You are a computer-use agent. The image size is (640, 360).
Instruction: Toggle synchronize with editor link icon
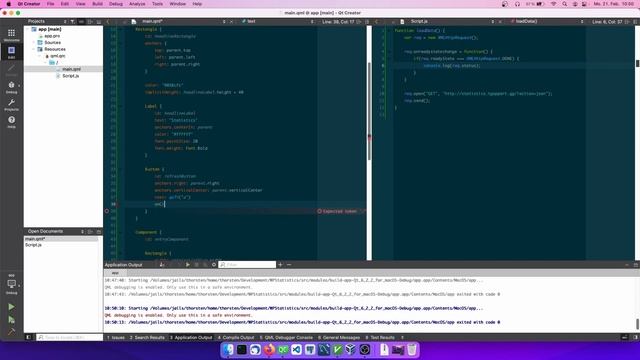81,21
